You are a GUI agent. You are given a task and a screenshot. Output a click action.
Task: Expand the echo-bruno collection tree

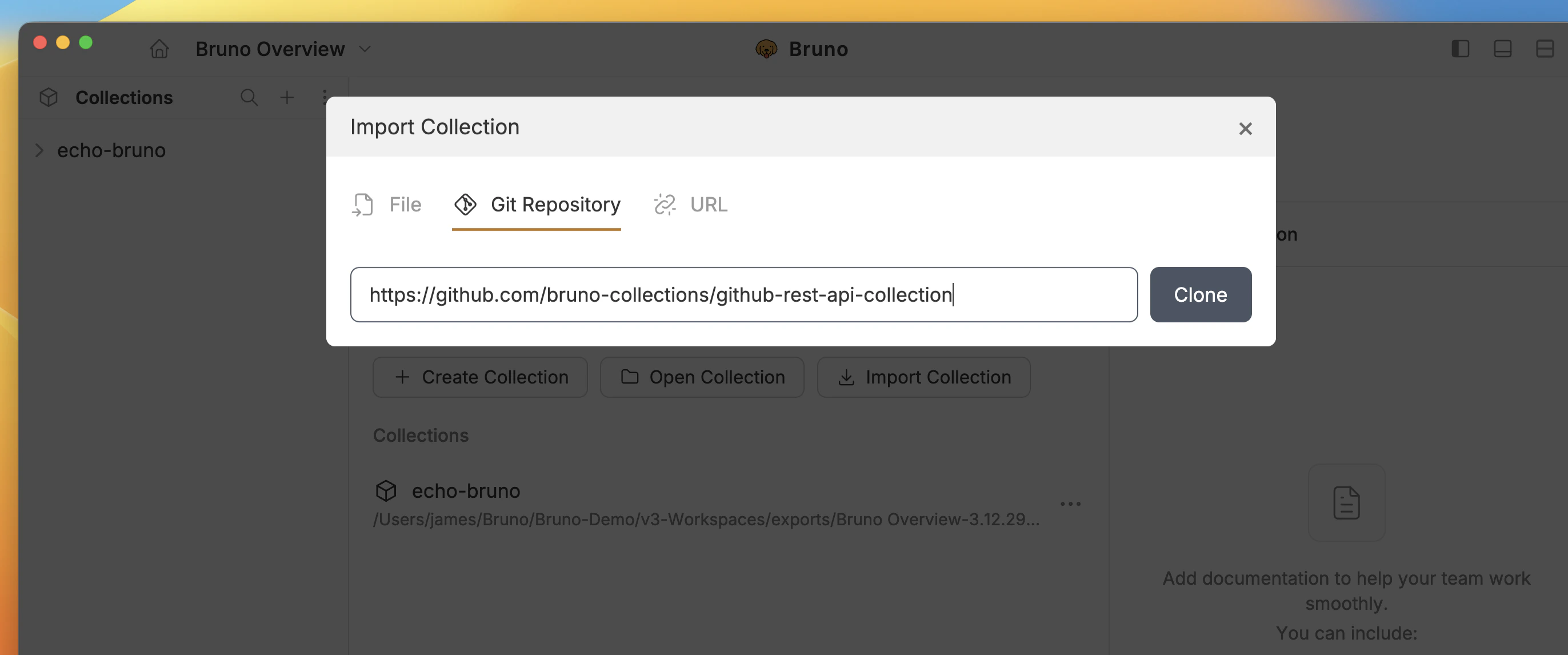(x=39, y=150)
